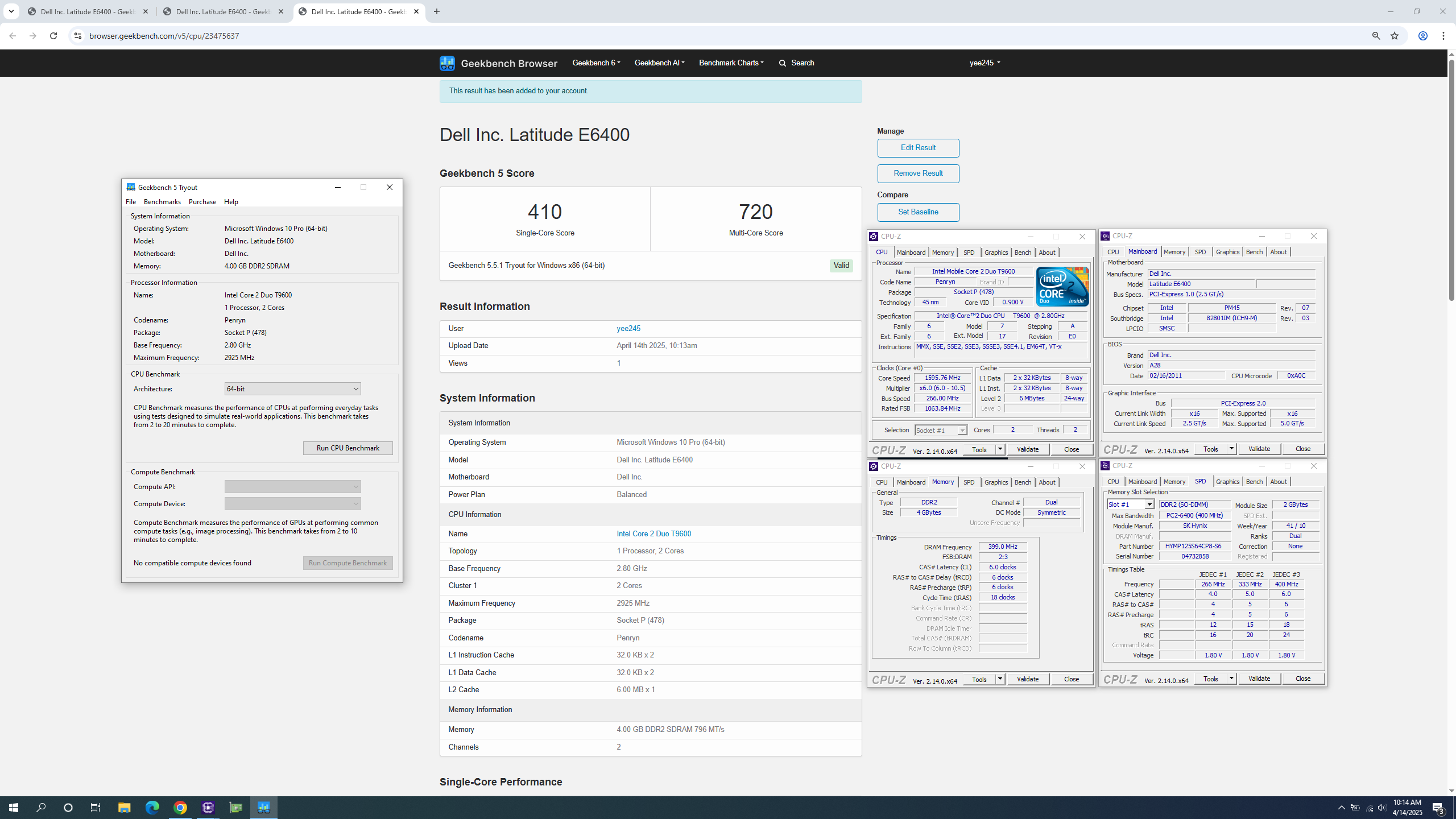Open File Explorer from taskbar

(x=124, y=808)
